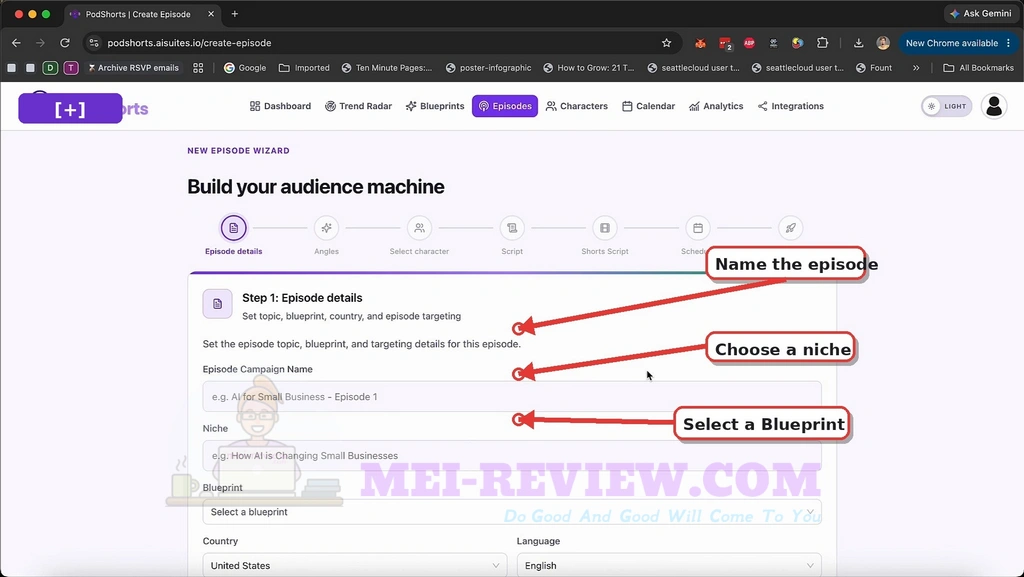Go to Blueprints section
The width and height of the screenshot is (1024, 577).
point(434,106)
